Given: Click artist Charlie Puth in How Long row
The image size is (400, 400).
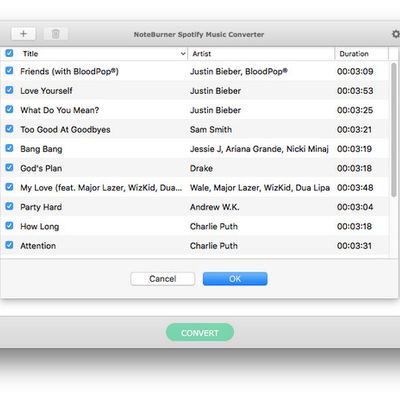Looking at the screenshot, I should pyautogui.click(x=214, y=226).
